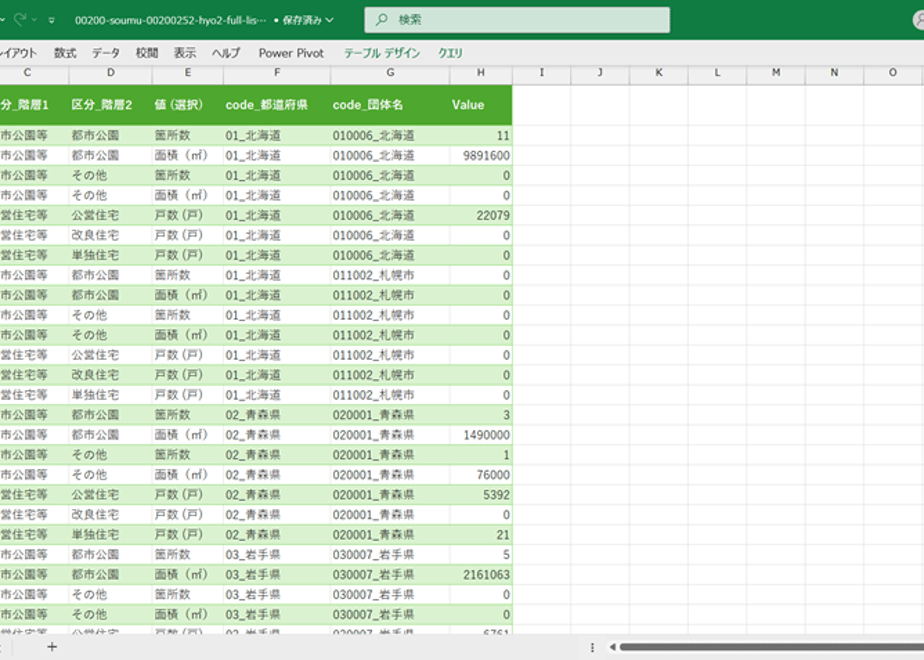Click the code_都道府県 table header cell
Viewport: 924px width, 660px height.
(277, 105)
